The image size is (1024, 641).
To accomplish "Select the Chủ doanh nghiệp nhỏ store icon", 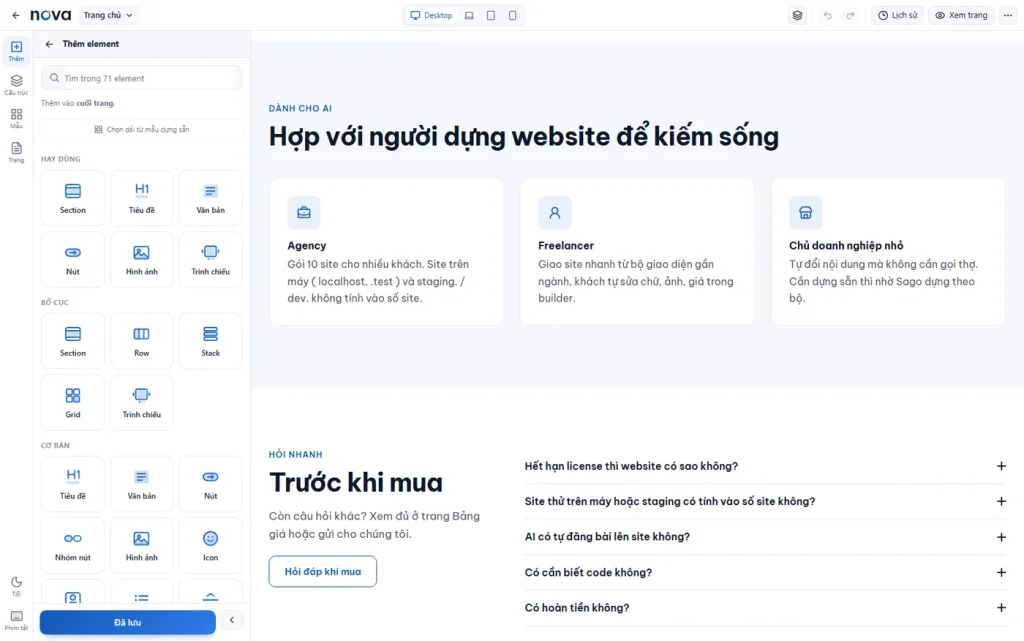I will click(805, 213).
